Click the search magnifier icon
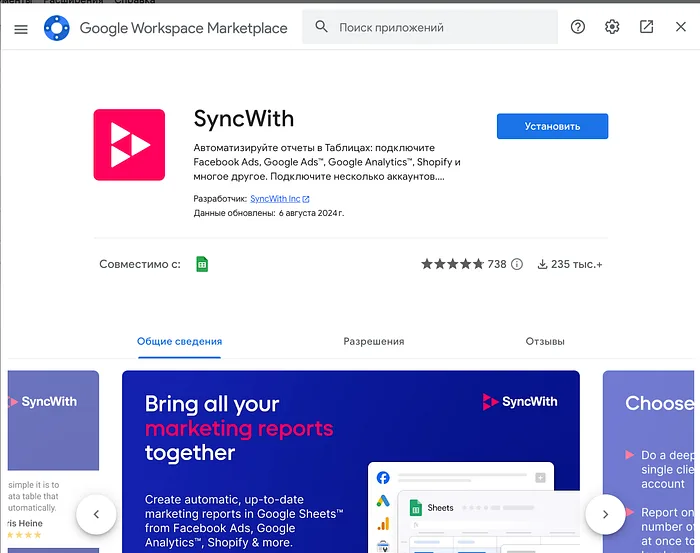Image resolution: width=700 pixels, height=553 pixels. coord(321,27)
